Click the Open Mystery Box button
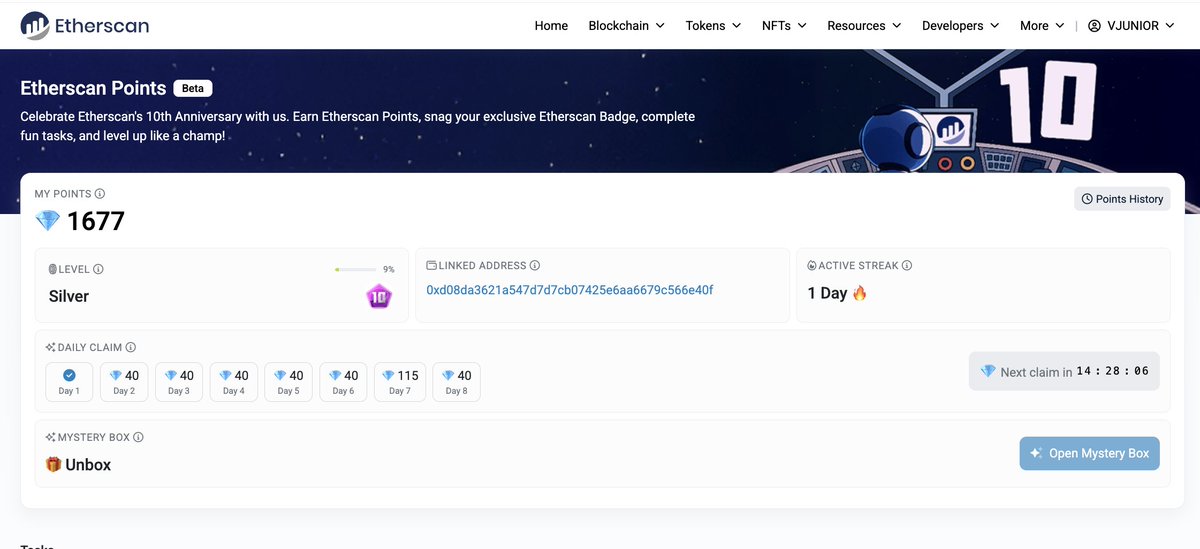 1089,453
